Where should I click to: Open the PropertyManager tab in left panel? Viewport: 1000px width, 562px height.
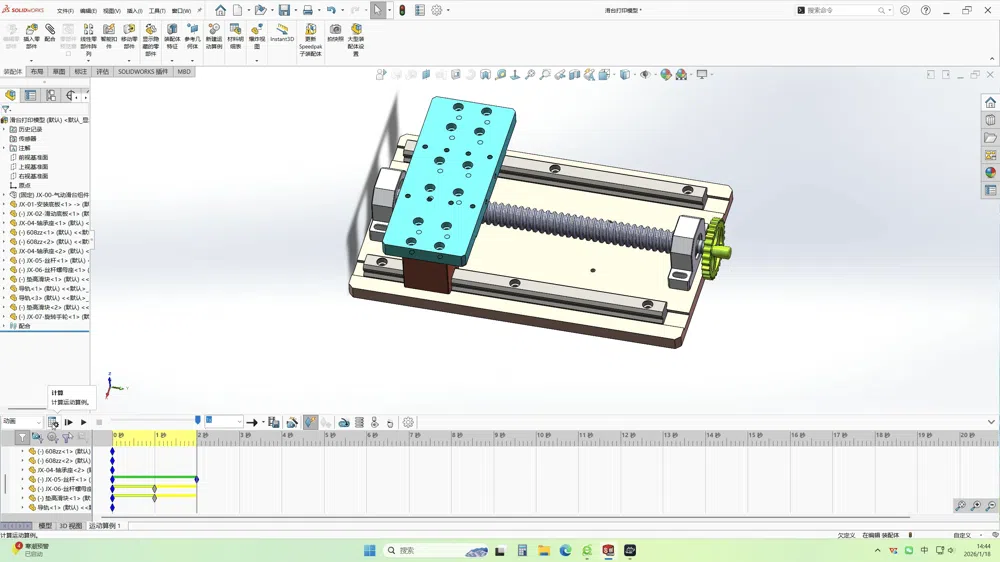click(31, 96)
